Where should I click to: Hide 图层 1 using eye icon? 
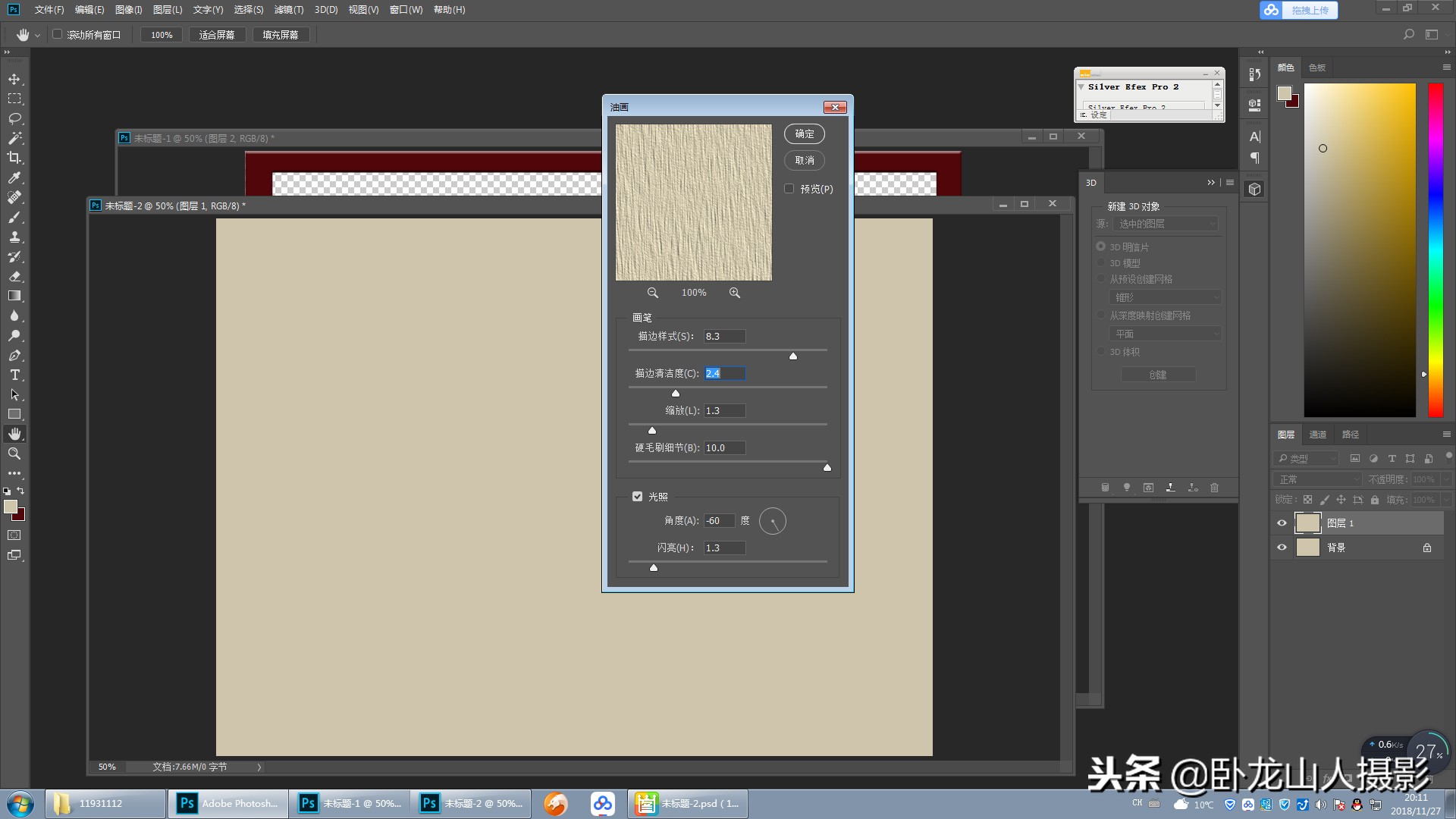coord(1282,523)
